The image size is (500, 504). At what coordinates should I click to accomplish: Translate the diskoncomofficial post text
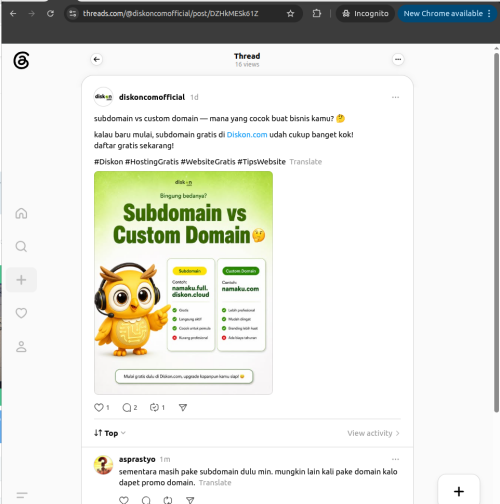306,162
